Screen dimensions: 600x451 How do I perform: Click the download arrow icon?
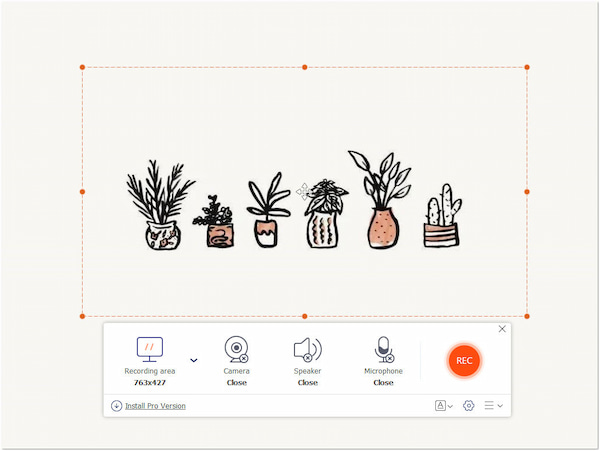point(117,406)
